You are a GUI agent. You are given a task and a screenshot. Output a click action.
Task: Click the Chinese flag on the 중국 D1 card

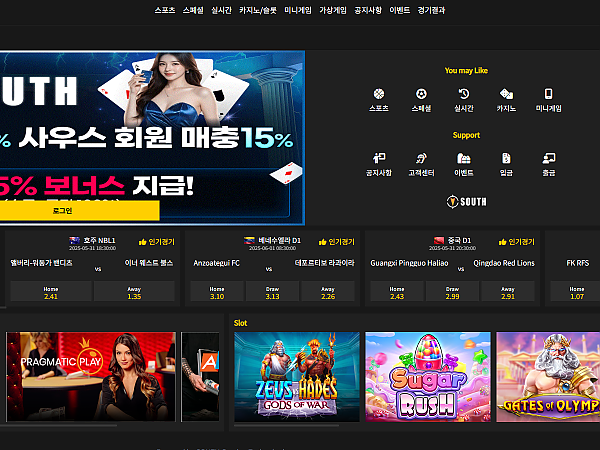point(439,240)
